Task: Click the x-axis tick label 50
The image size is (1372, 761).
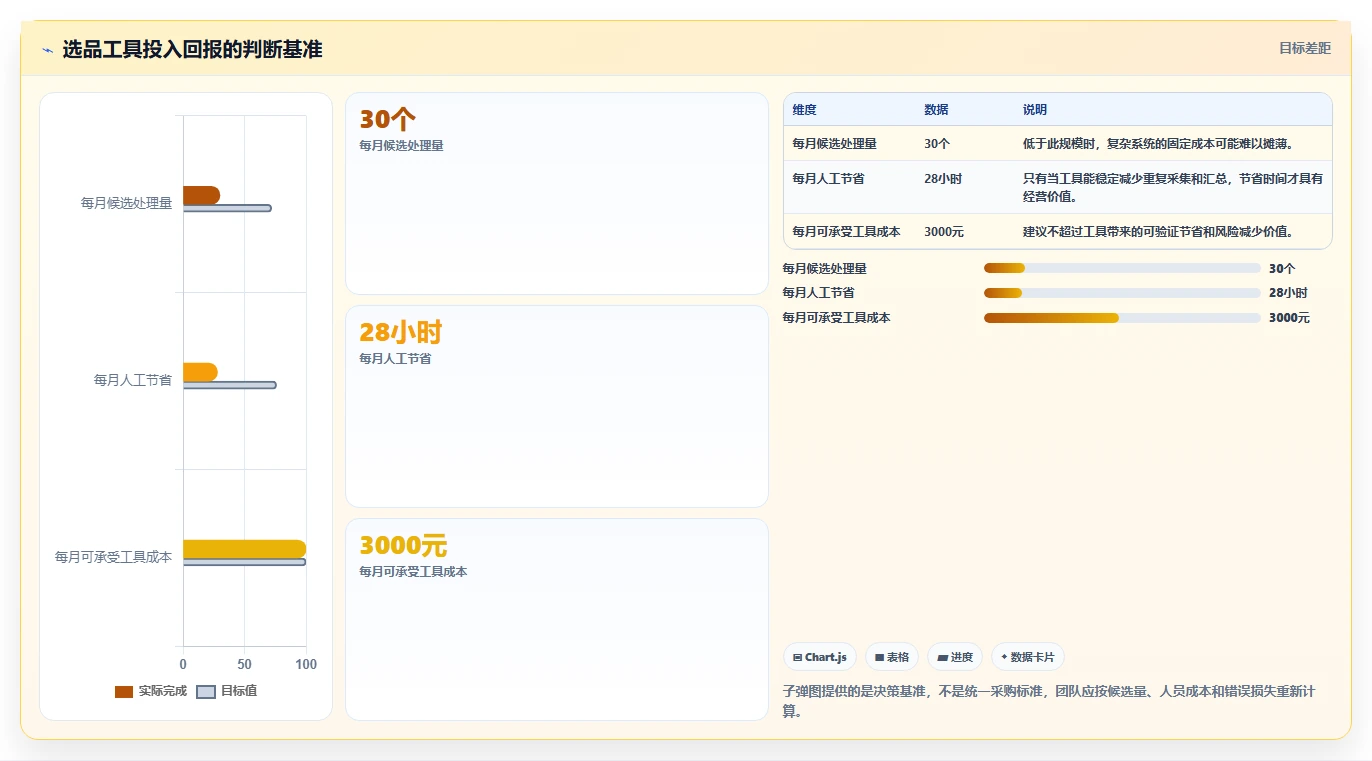Action: pos(244,665)
